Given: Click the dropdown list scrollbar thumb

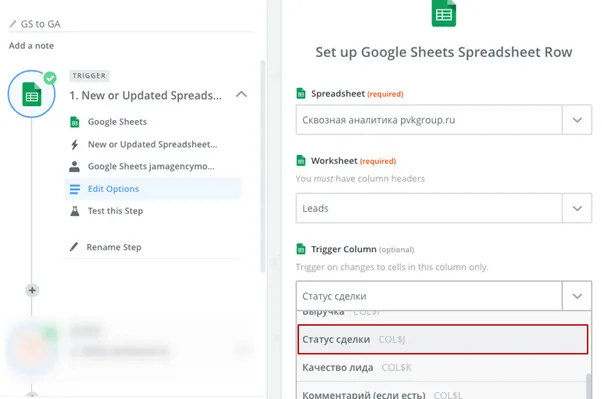Looking at the screenshot, I should pos(589,386).
